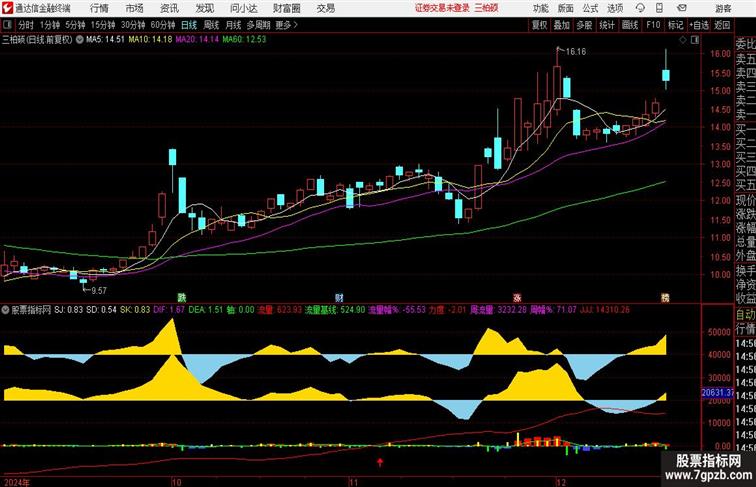
Task: Select the 日线 daily period tab
Action: pos(189,25)
